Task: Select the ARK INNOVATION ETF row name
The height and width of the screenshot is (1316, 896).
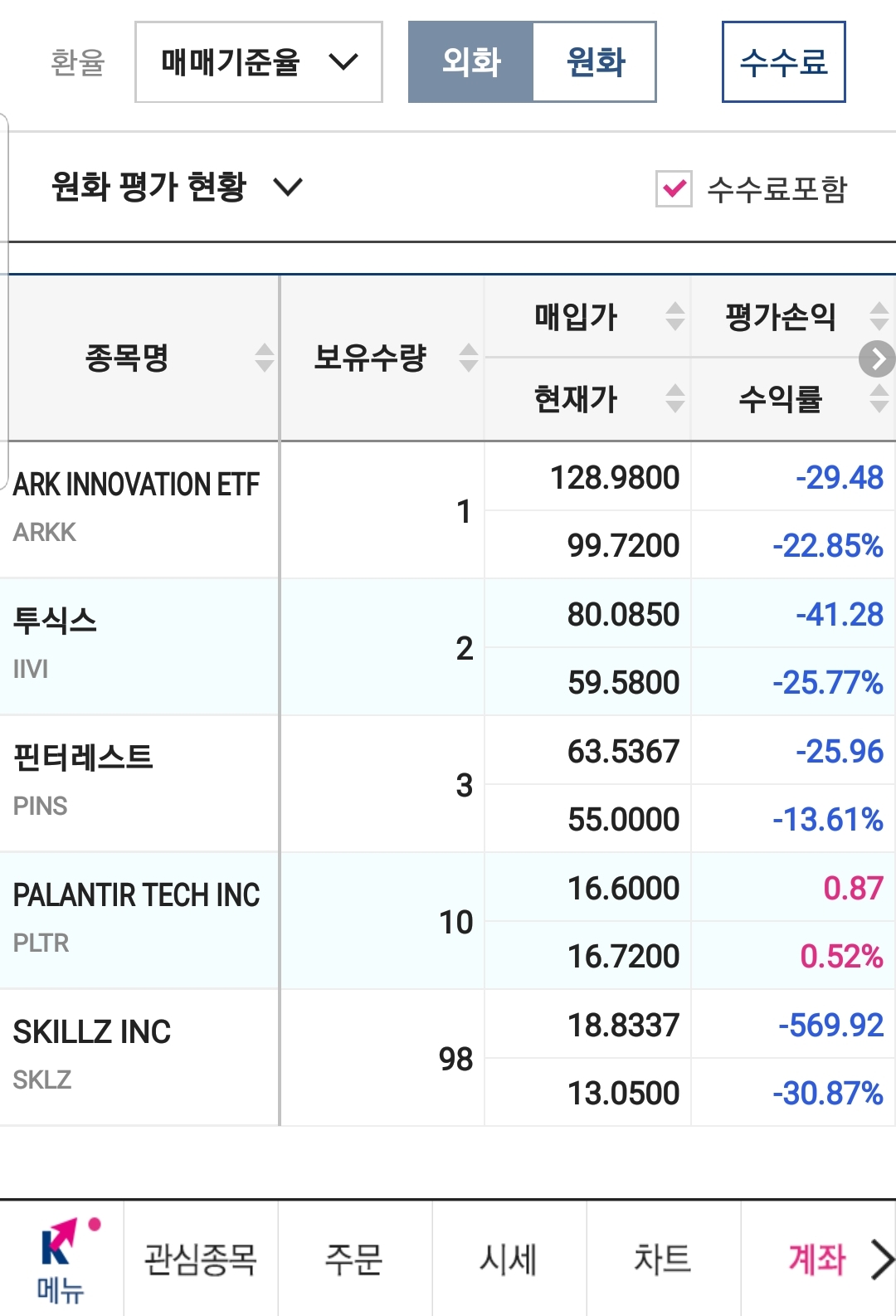Action: 137,485
